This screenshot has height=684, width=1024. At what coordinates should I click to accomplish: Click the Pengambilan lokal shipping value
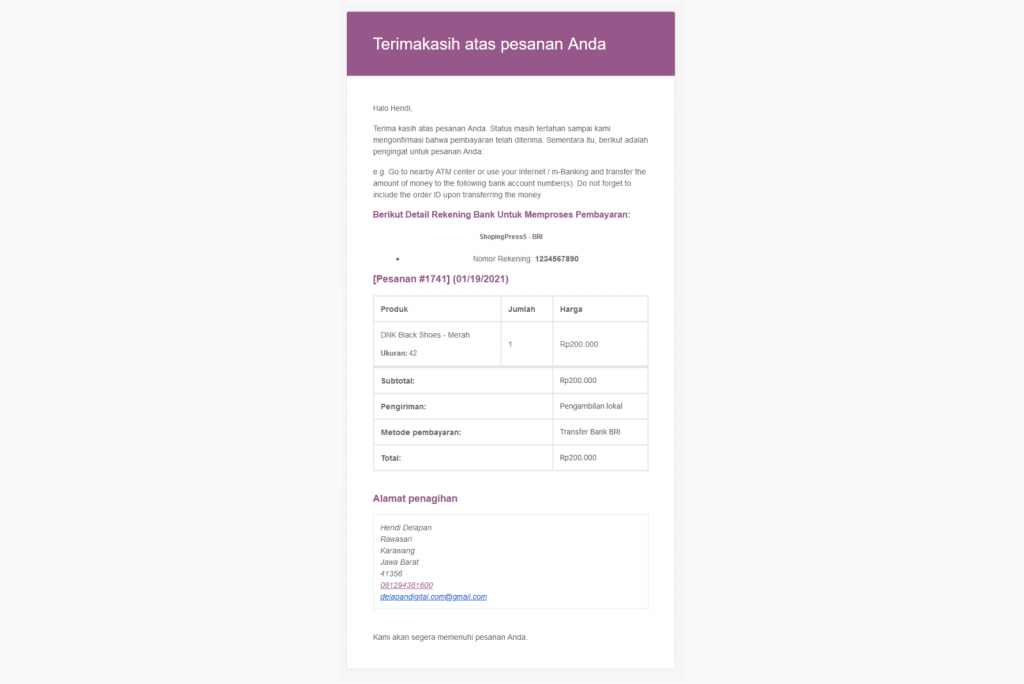point(591,406)
